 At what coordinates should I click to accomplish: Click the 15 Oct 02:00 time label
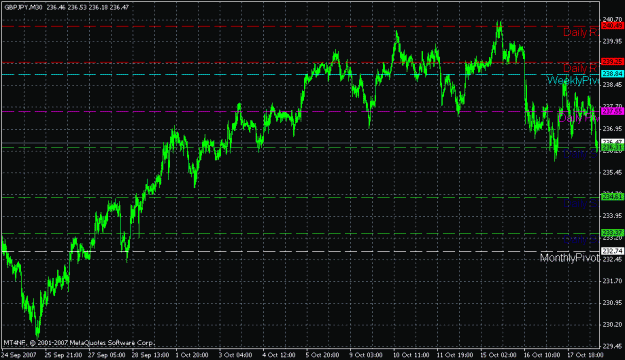coord(498,355)
